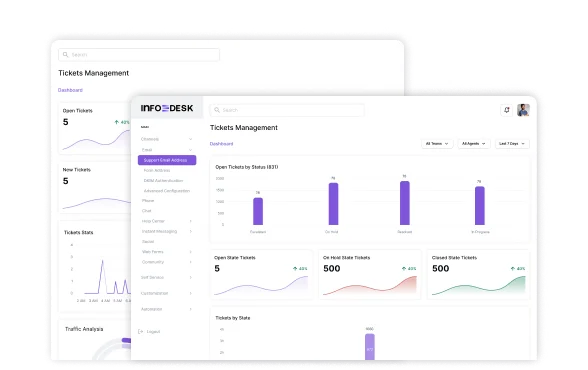
Task: Open the All Teams dropdown
Action: pyautogui.click(x=437, y=144)
